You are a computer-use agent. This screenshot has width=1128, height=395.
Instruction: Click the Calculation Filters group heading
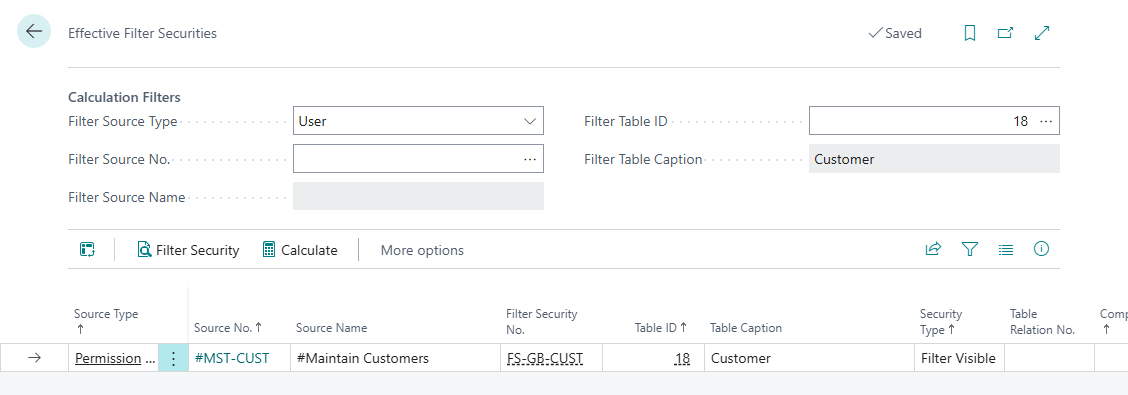[124, 96]
